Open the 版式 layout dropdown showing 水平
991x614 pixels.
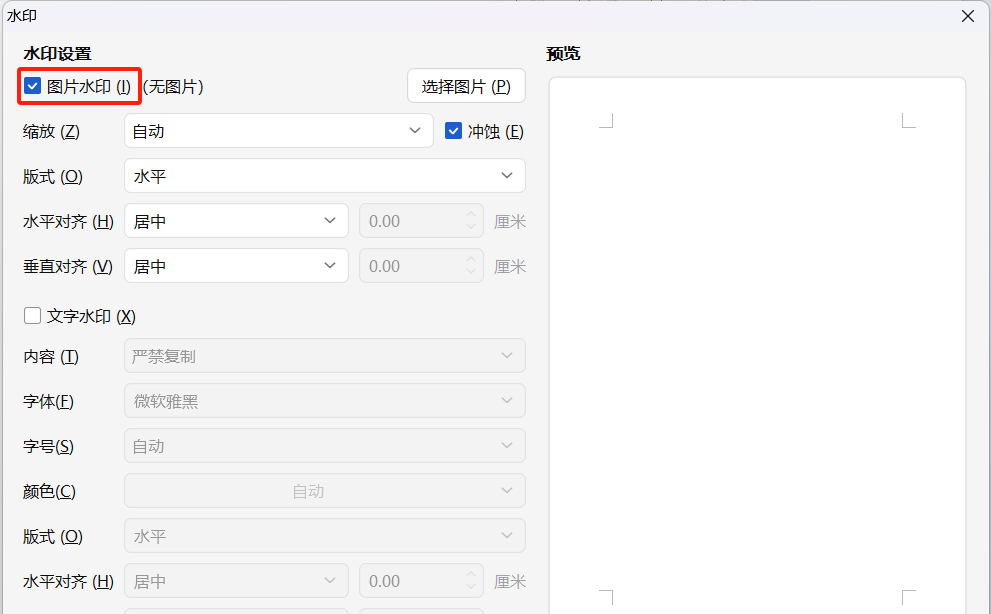point(324,175)
